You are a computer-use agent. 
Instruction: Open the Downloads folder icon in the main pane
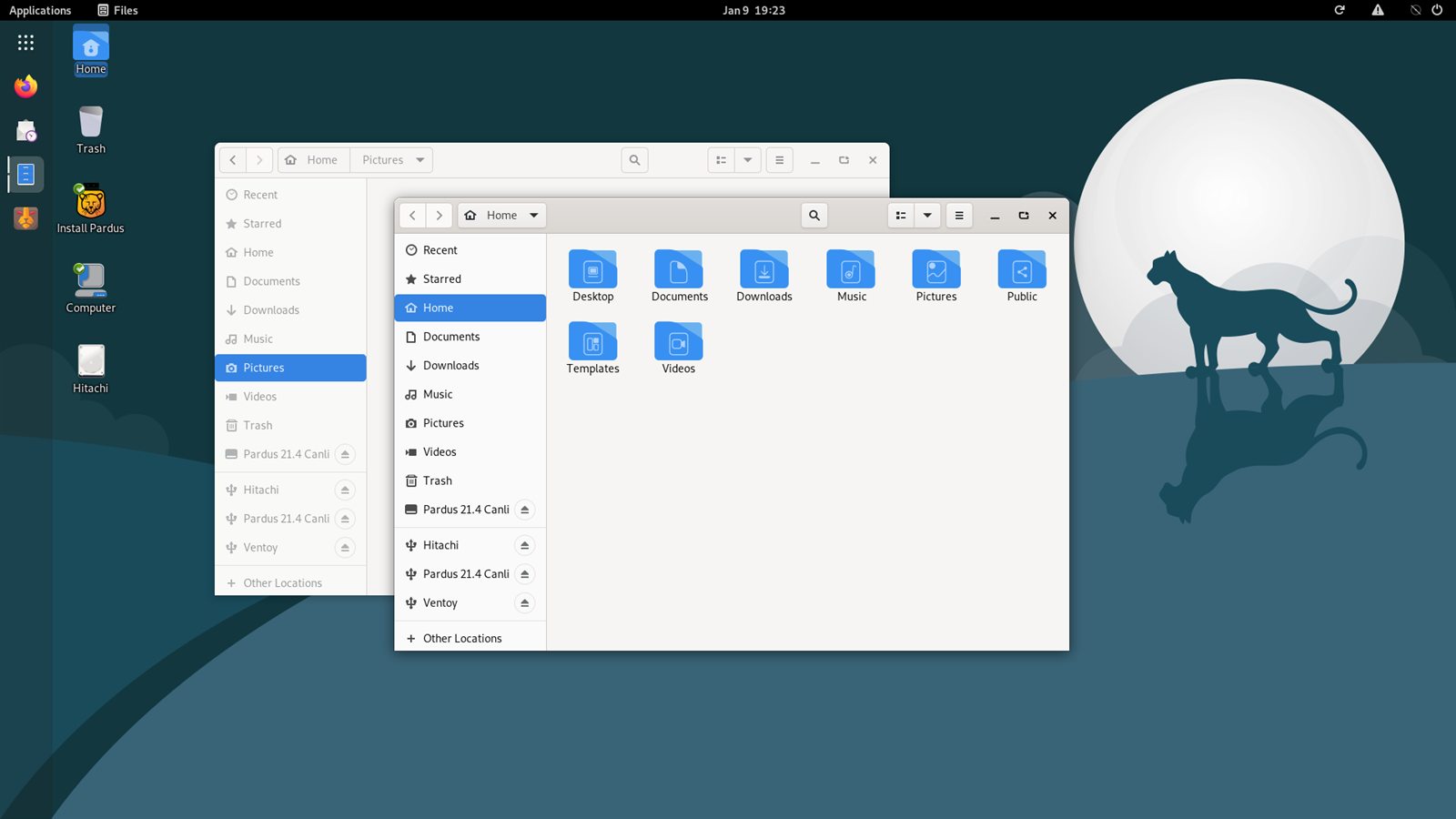[764, 275]
